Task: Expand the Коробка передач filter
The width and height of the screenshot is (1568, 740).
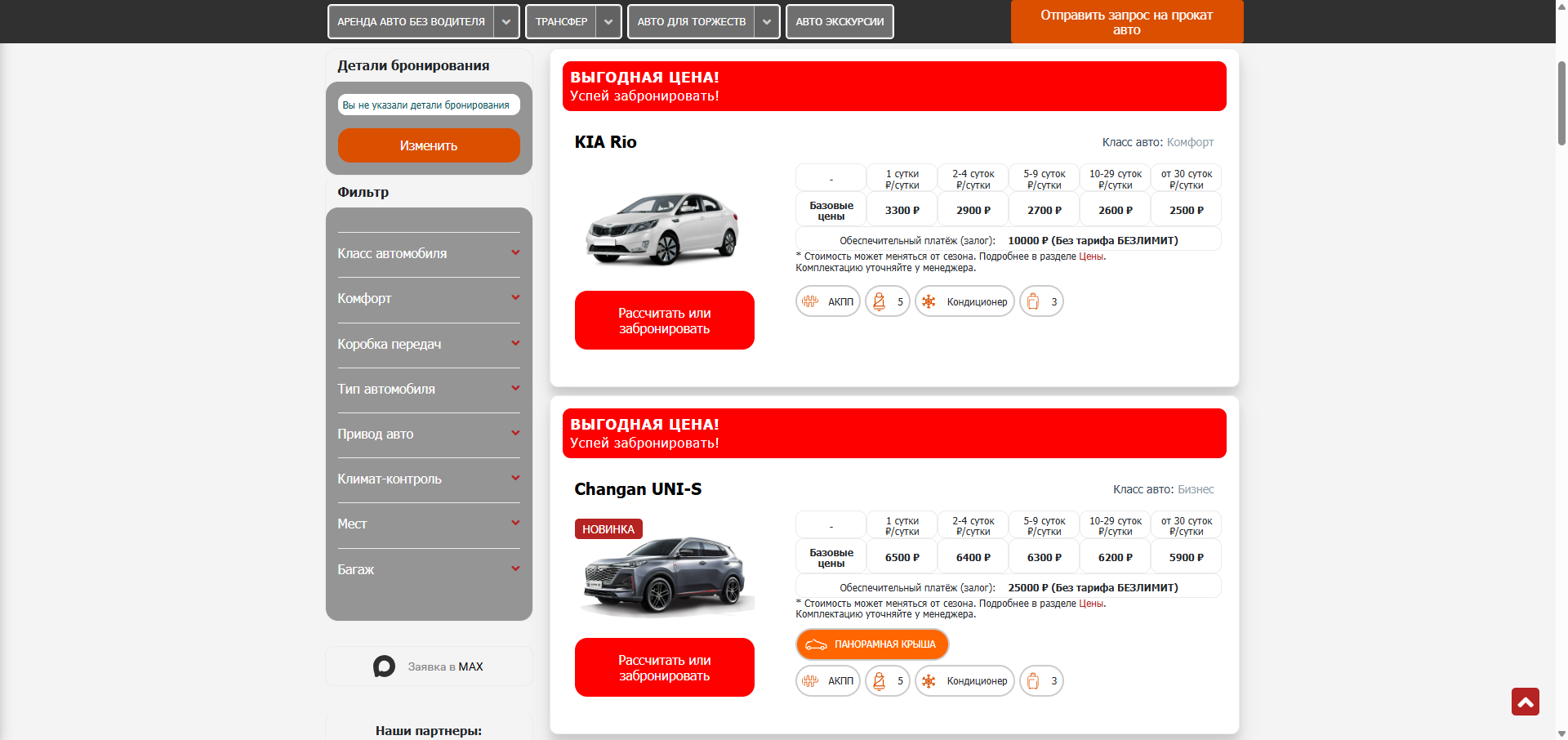Action: (x=429, y=344)
